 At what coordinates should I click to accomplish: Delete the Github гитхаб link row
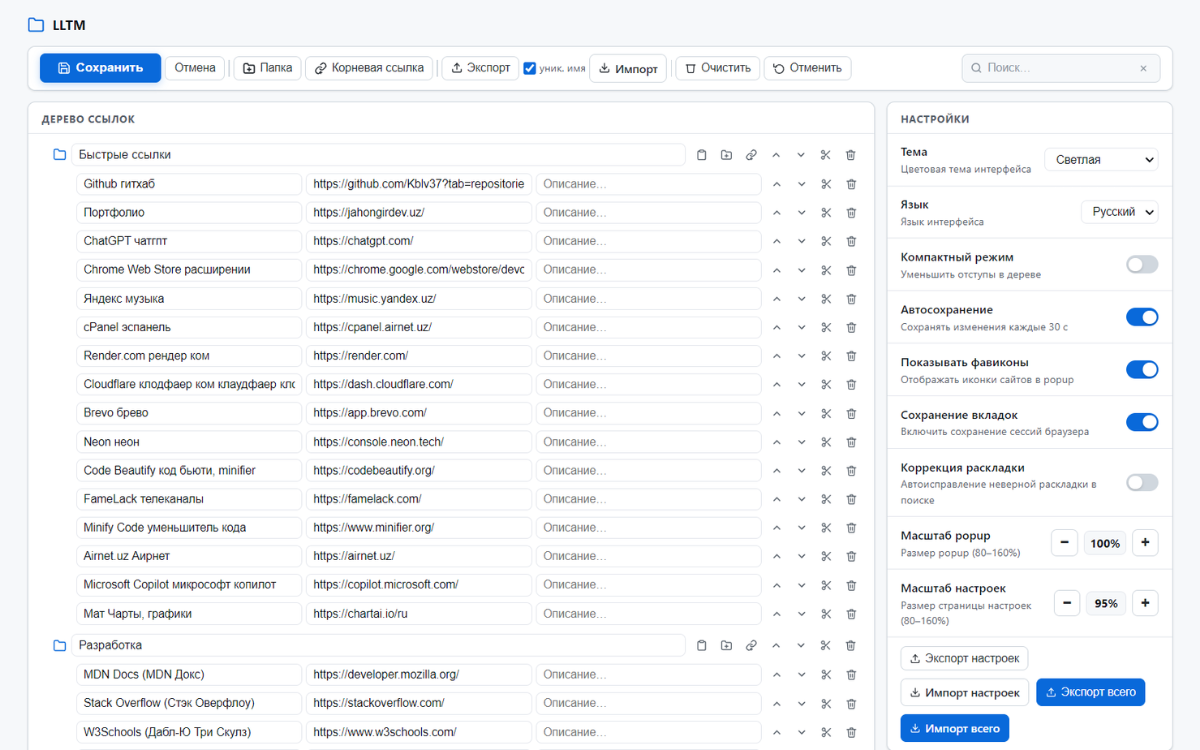click(x=851, y=184)
